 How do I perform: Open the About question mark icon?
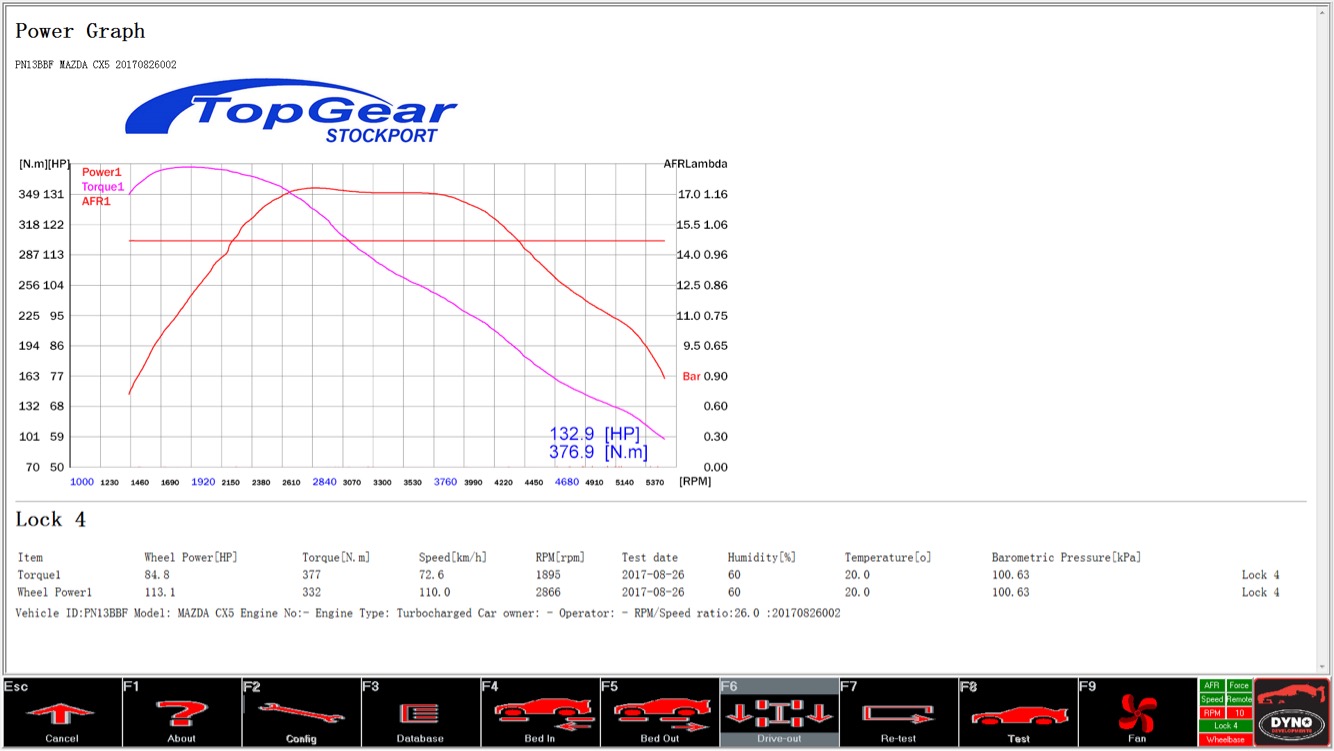(x=181, y=713)
